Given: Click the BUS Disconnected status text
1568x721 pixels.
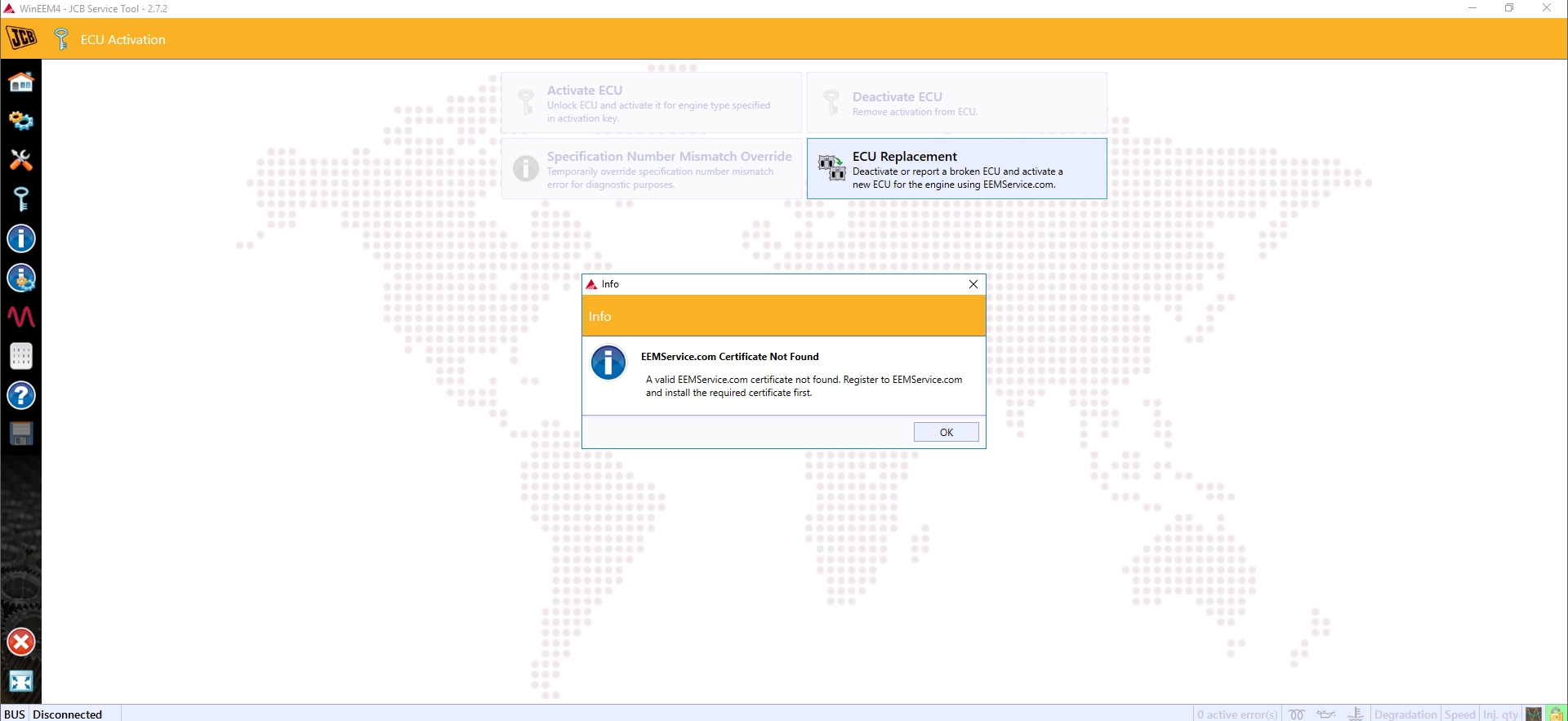Looking at the screenshot, I should click(54, 714).
